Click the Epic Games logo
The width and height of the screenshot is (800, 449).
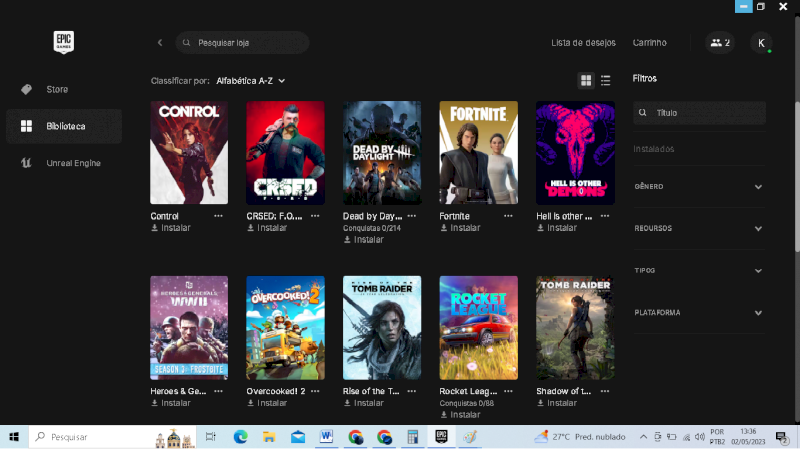(x=64, y=42)
